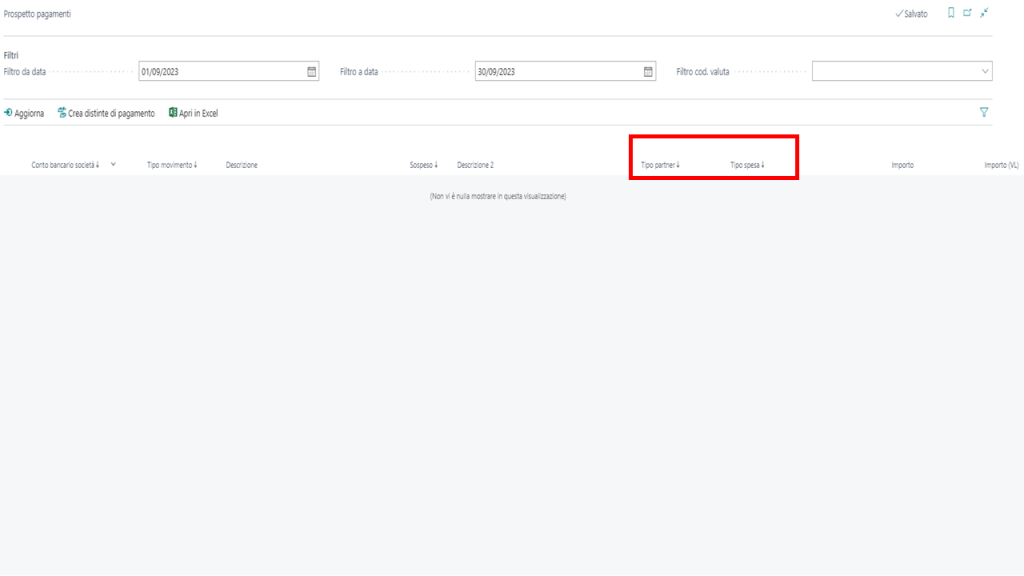The height and width of the screenshot is (576, 1024).
Task: Click the Aggiorna refresh action
Action: coord(24,113)
